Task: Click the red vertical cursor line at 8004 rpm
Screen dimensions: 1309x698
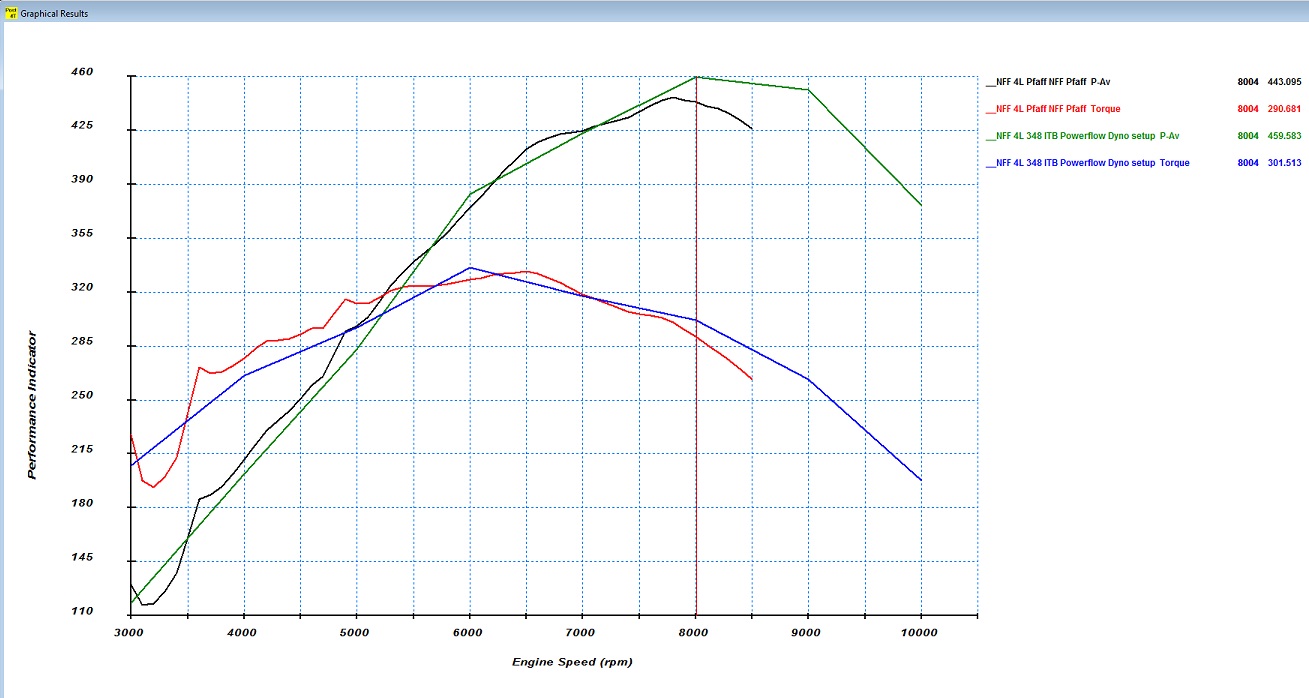Action: pyautogui.click(x=695, y=450)
